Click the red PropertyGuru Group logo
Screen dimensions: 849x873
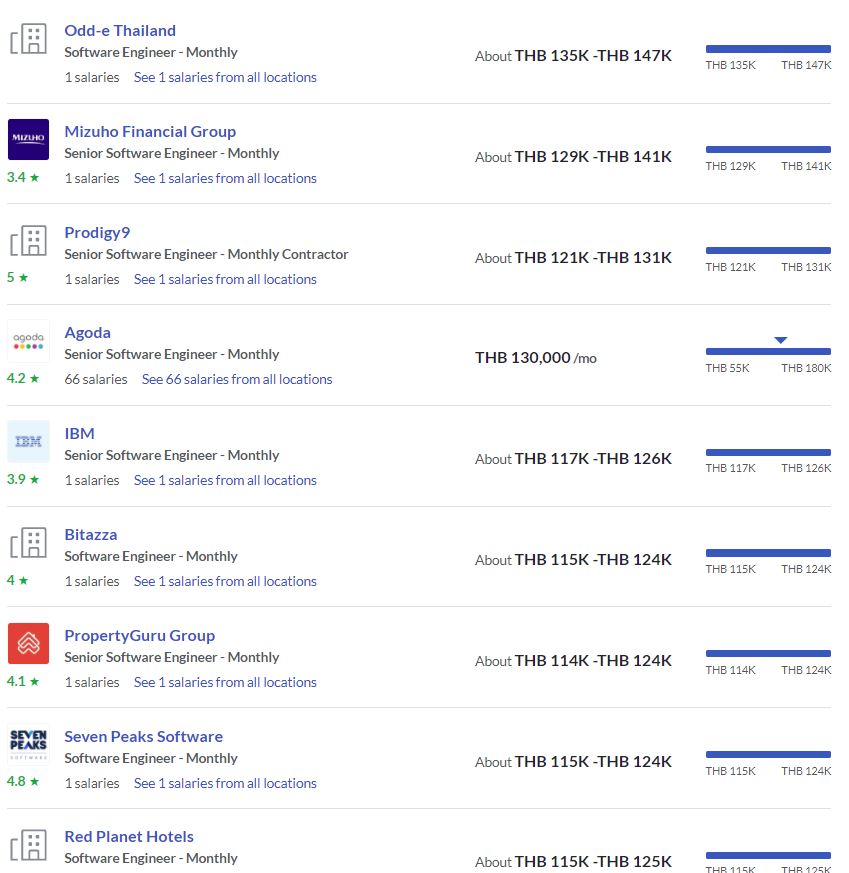(28, 644)
